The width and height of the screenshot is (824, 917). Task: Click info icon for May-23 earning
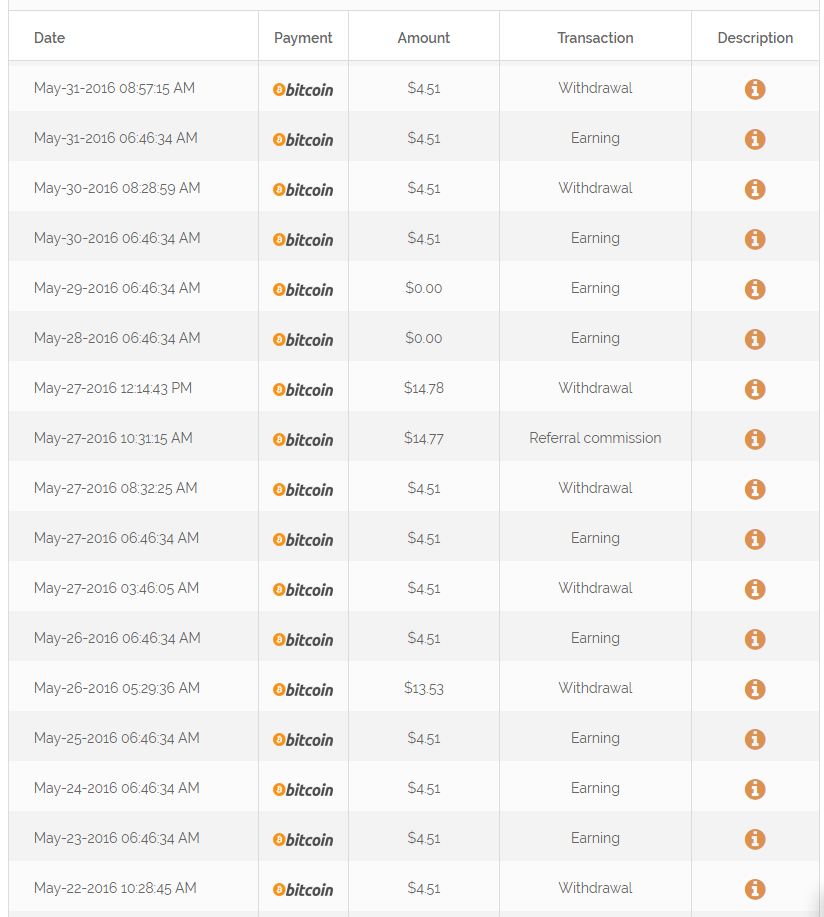click(754, 839)
